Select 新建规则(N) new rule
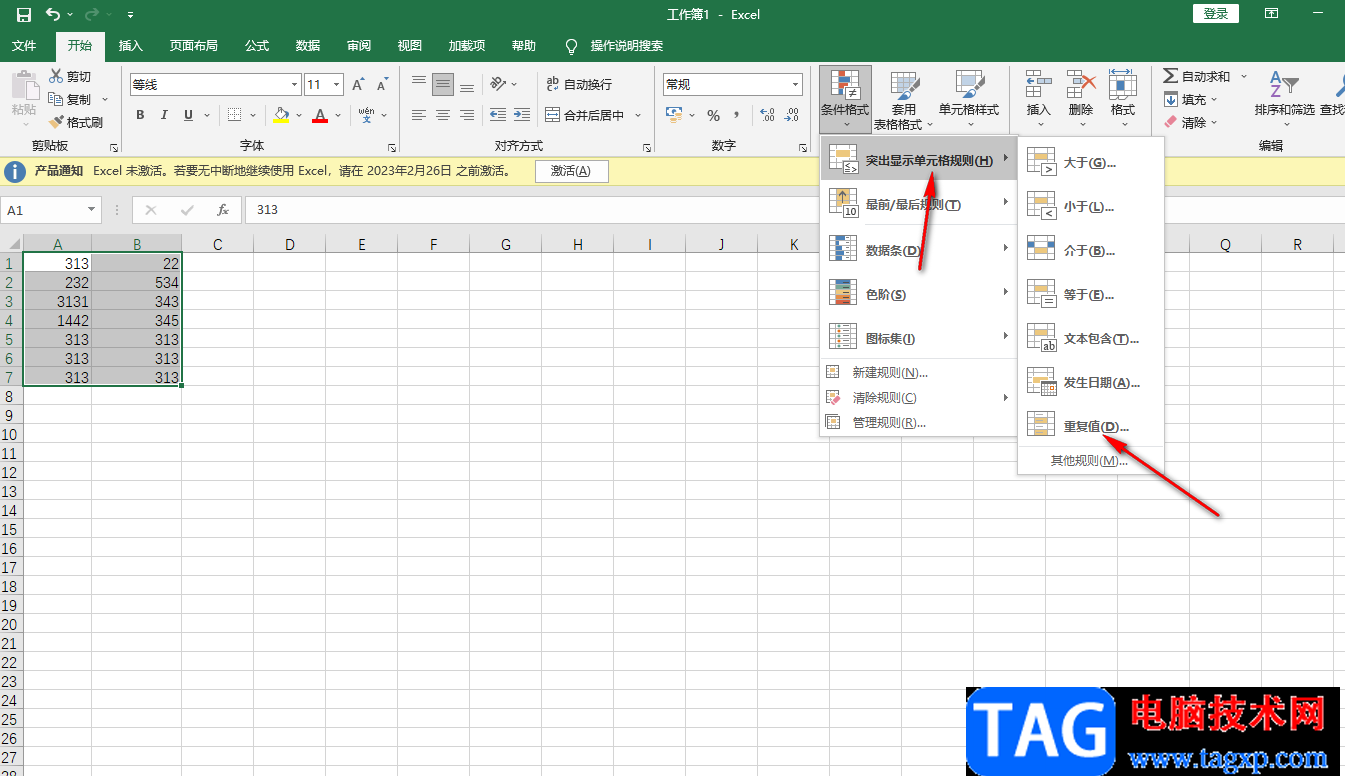 coord(918,372)
